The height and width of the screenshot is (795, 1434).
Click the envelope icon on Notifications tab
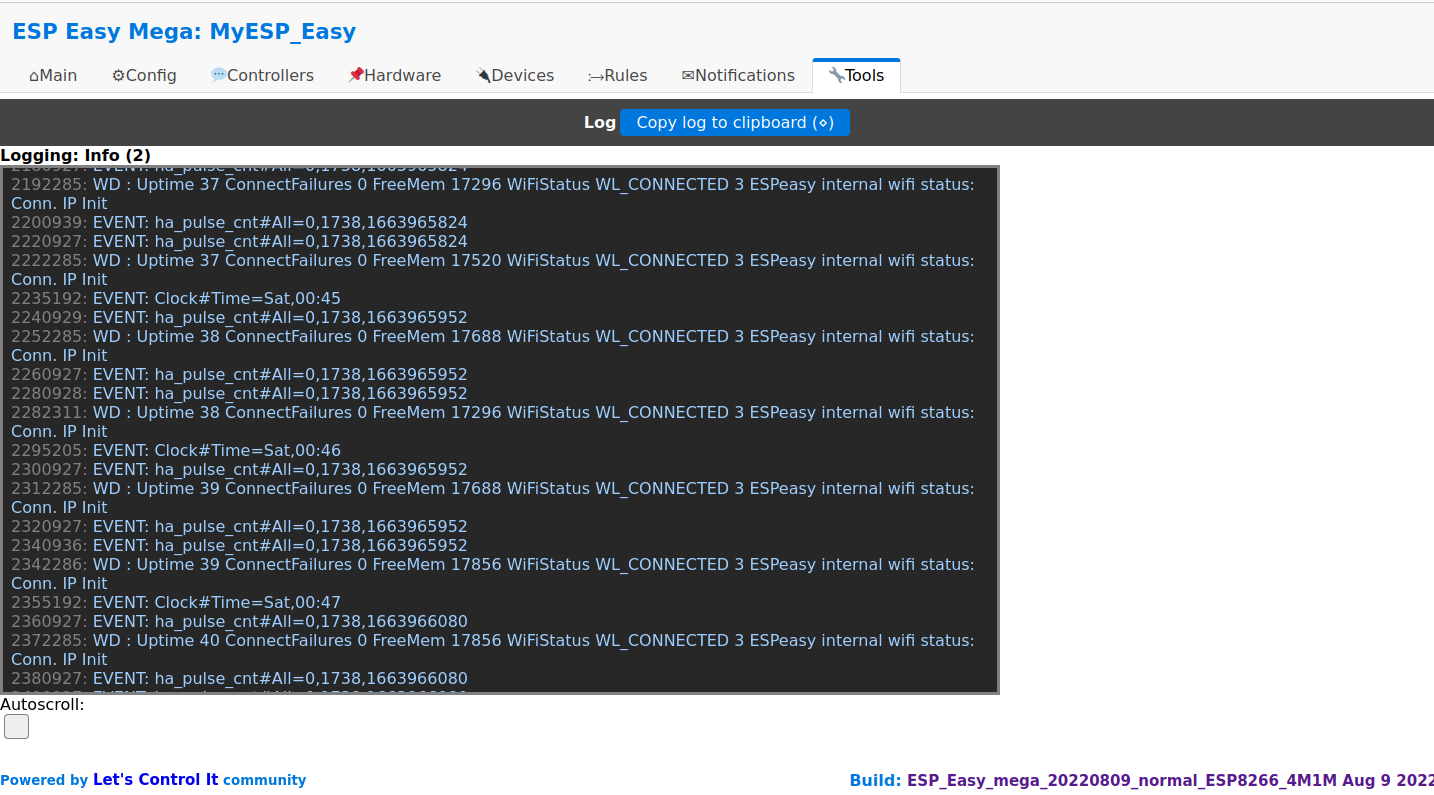(x=688, y=76)
